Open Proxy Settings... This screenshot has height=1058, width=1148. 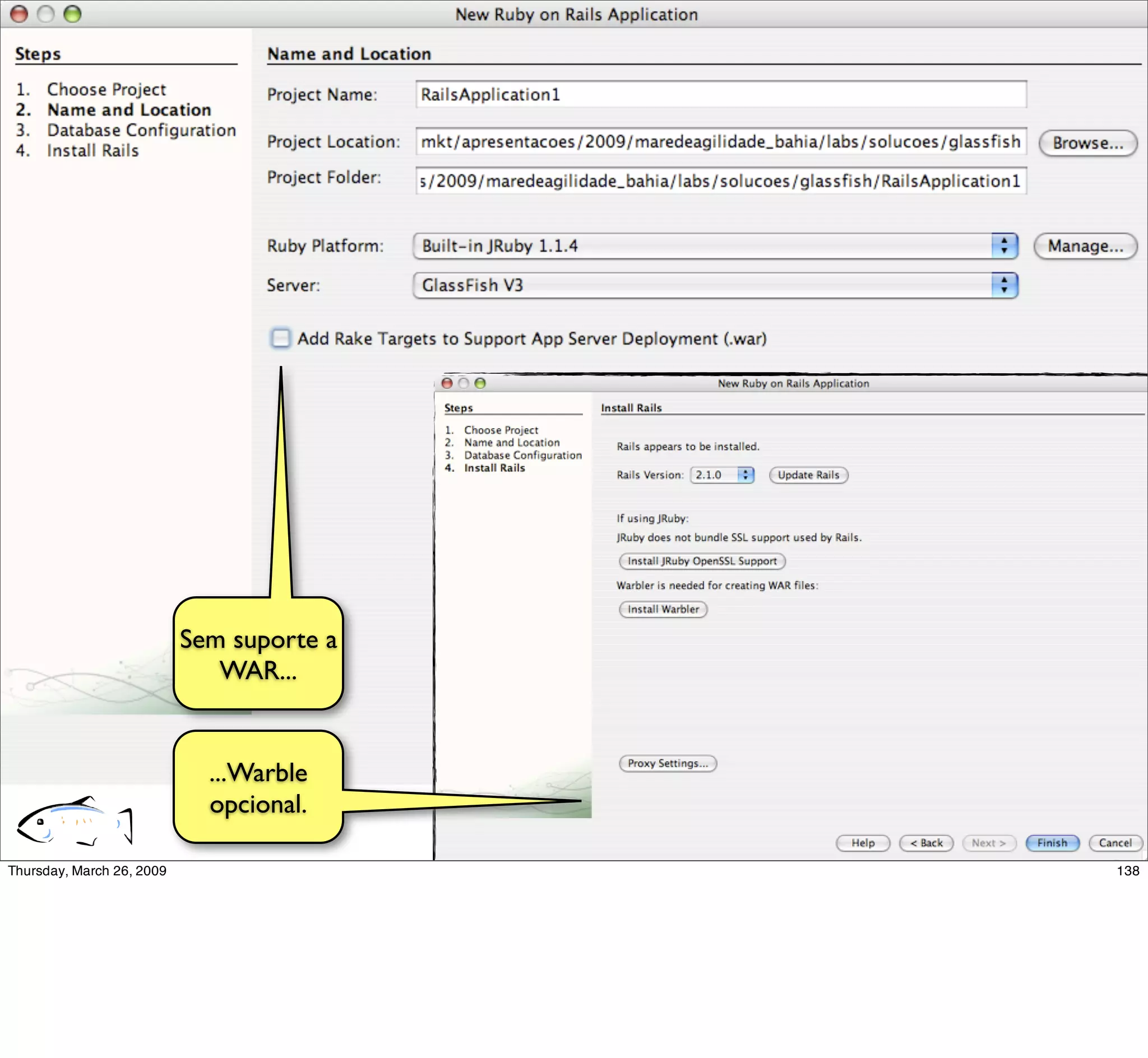[667, 763]
